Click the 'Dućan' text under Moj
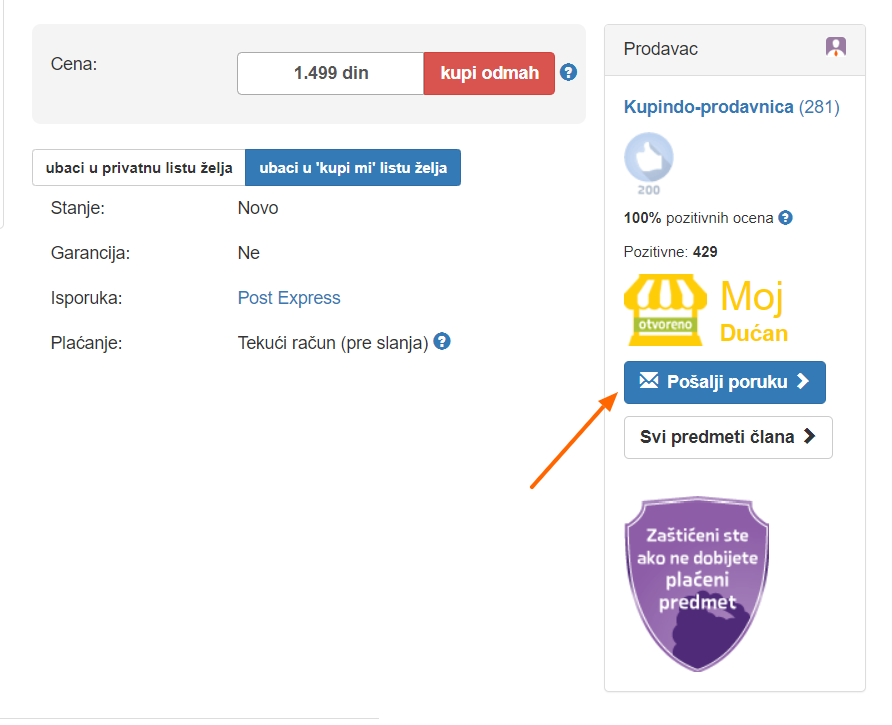The image size is (892, 725). (754, 333)
